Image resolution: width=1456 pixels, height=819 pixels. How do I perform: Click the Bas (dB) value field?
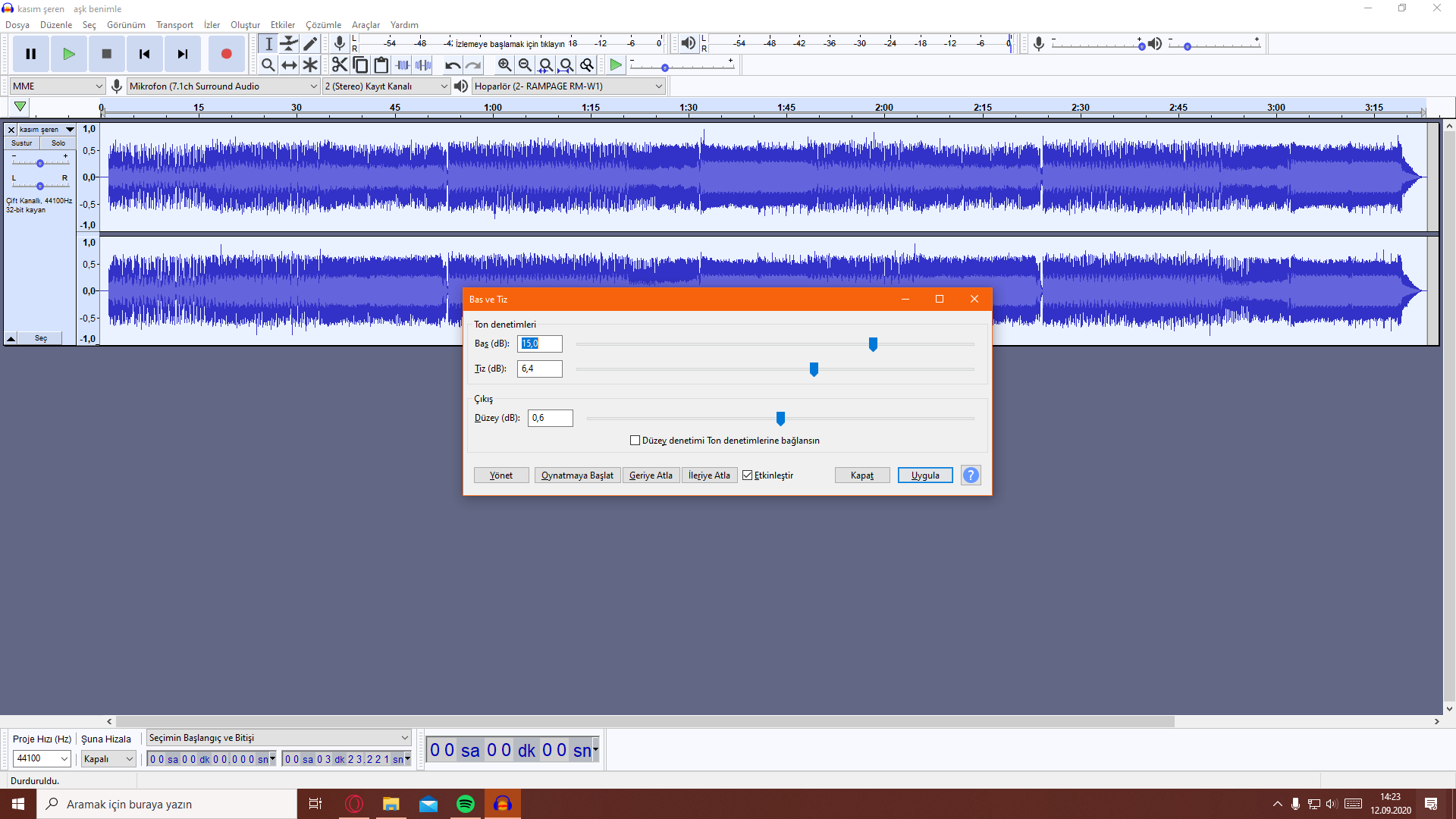(x=540, y=344)
